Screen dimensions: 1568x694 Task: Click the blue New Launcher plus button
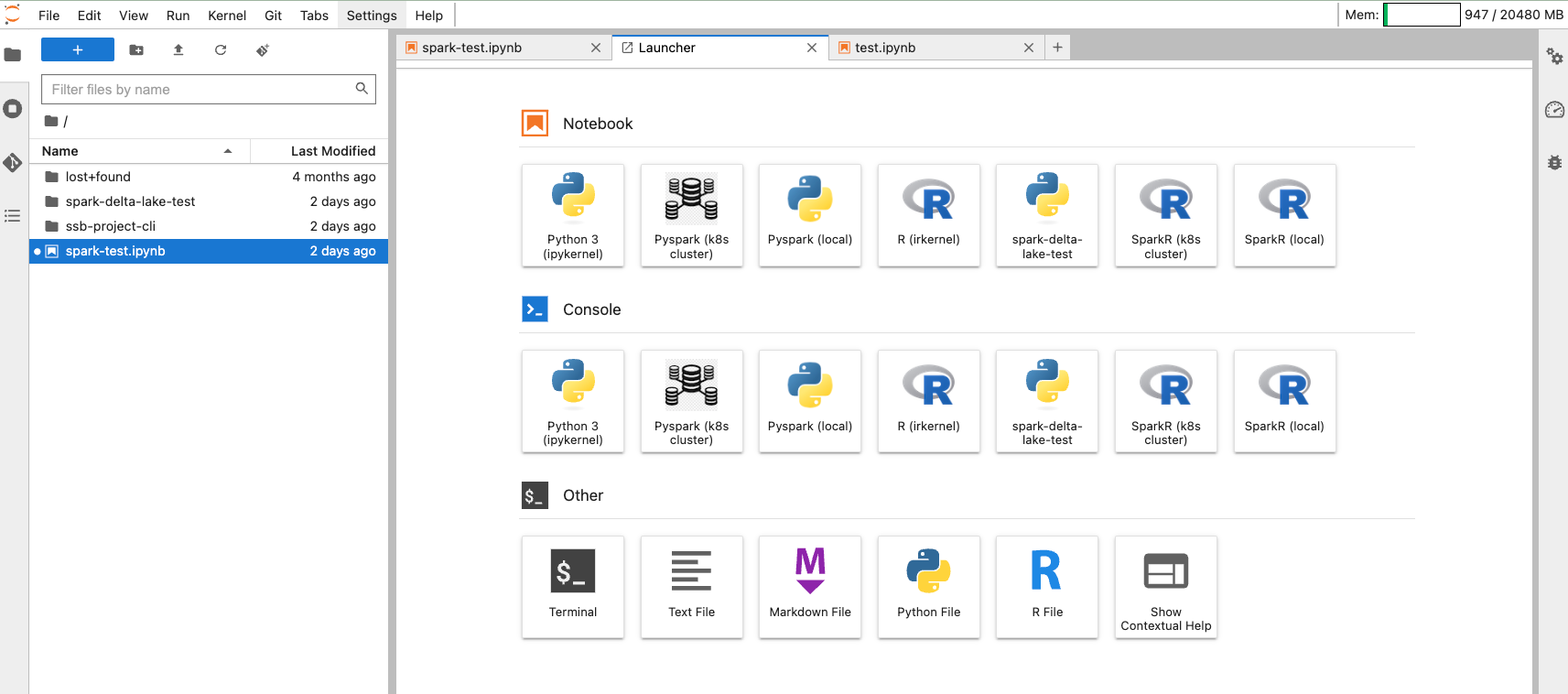(x=78, y=49)
